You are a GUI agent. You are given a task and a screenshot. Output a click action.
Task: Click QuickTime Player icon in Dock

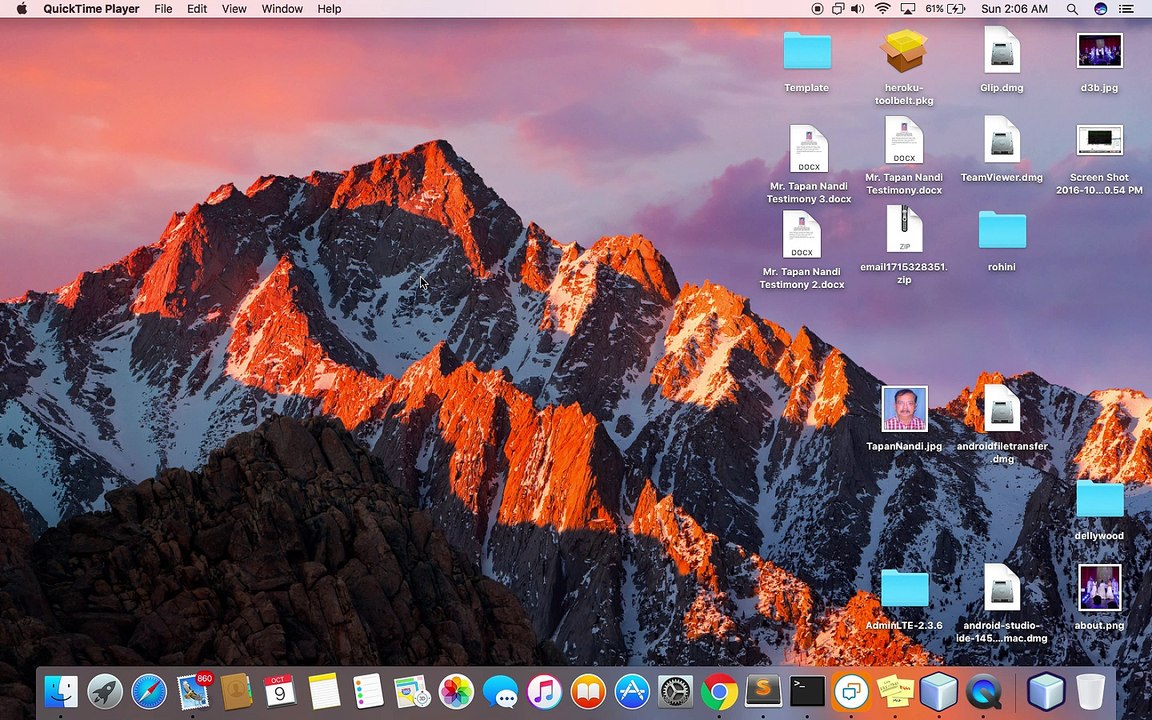point(983,691)
